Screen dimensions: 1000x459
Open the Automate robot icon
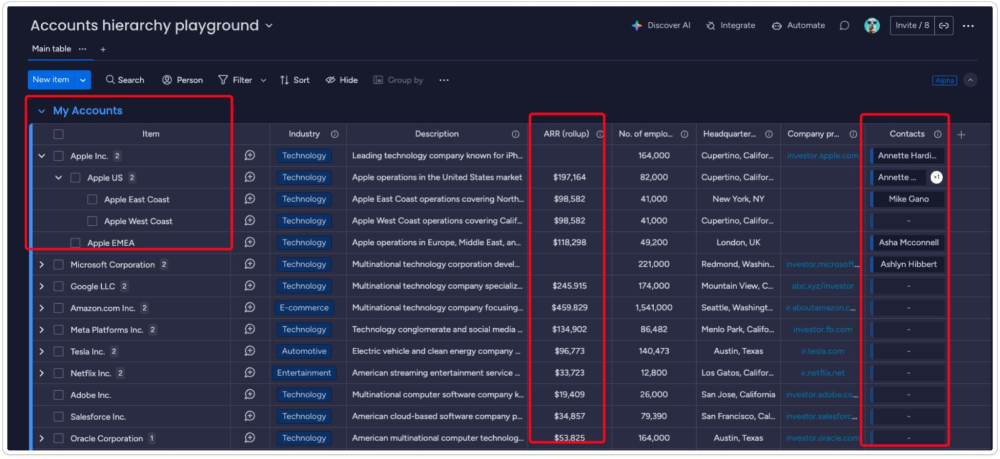pos(776,26)
